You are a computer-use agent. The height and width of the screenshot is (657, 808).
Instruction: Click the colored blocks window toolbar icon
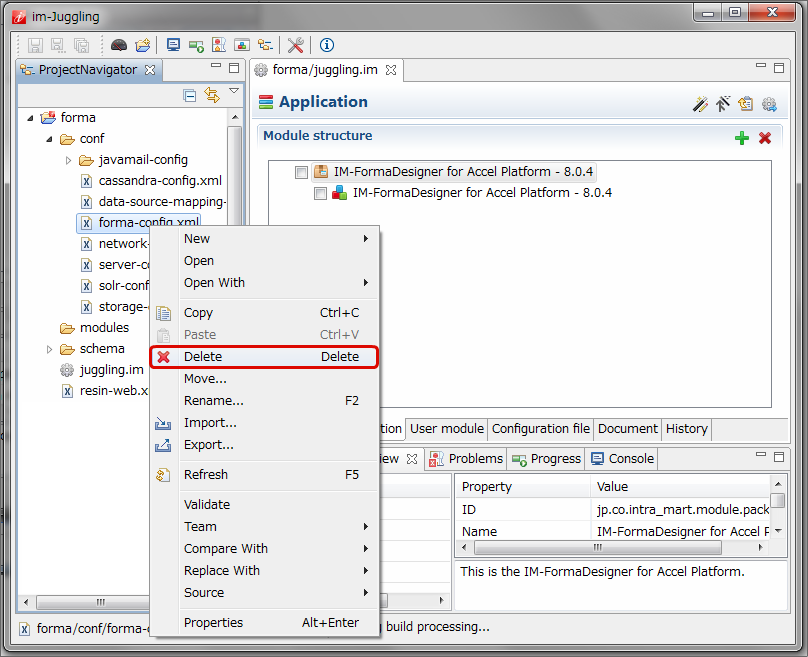pyautogui.click(x=242, y=45)
